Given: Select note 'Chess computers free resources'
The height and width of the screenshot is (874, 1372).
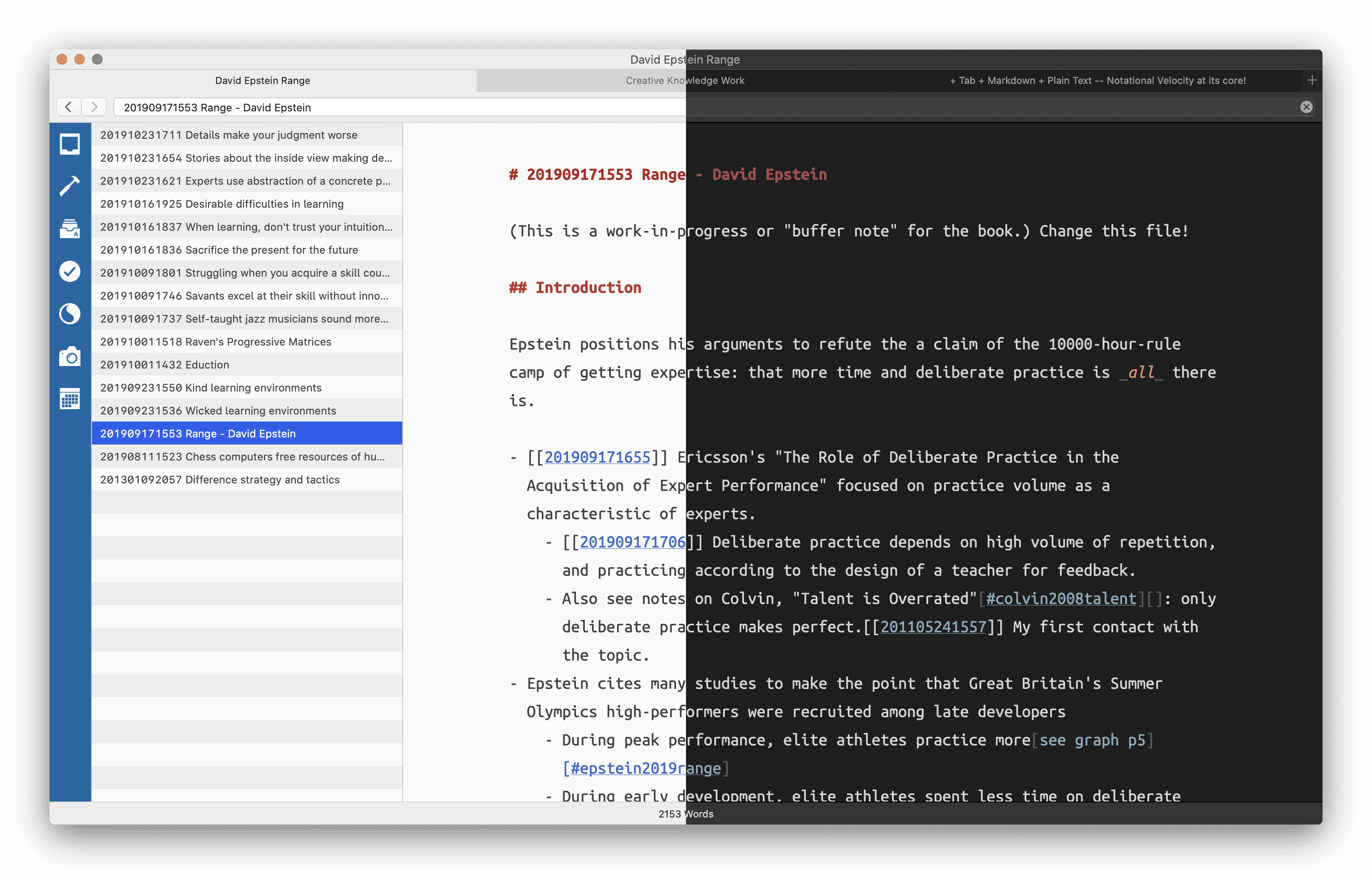Looking at the screenshot, I should [x=247, y=456].
